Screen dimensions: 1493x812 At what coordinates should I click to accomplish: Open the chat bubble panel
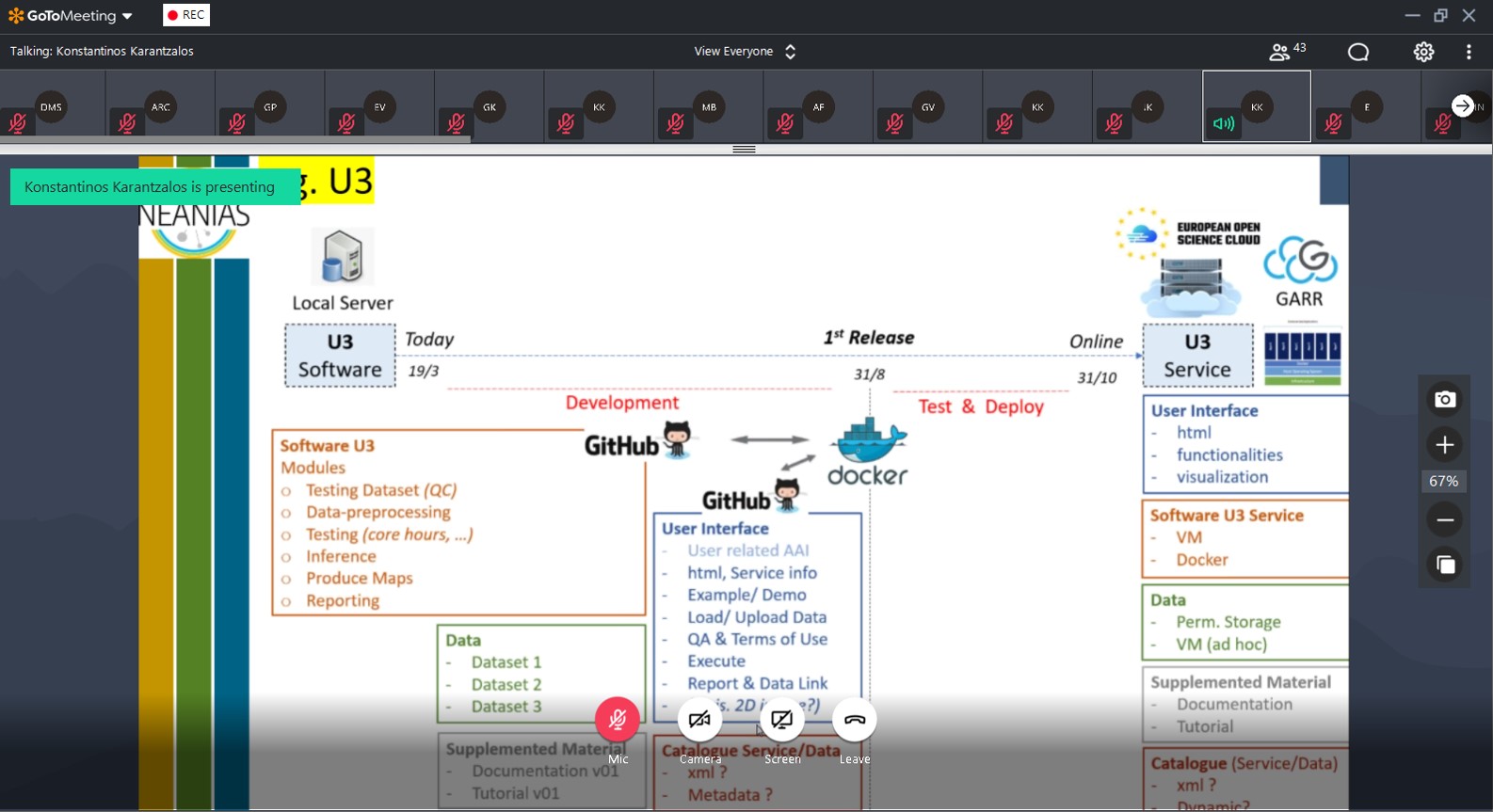click(1357, 52)
